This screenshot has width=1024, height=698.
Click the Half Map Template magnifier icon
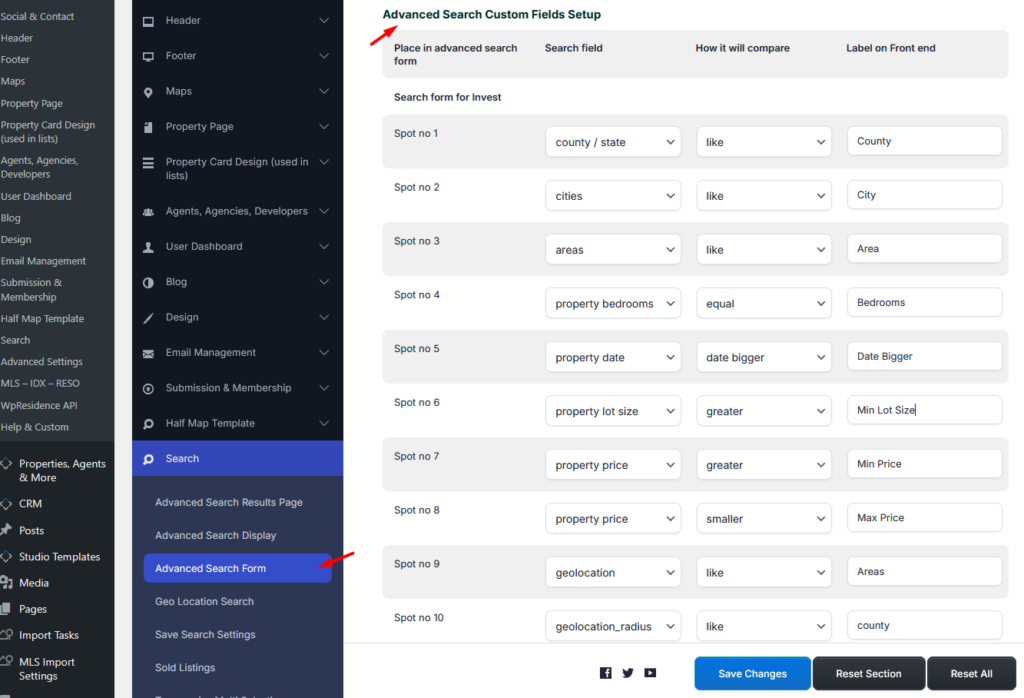point(148,424)
